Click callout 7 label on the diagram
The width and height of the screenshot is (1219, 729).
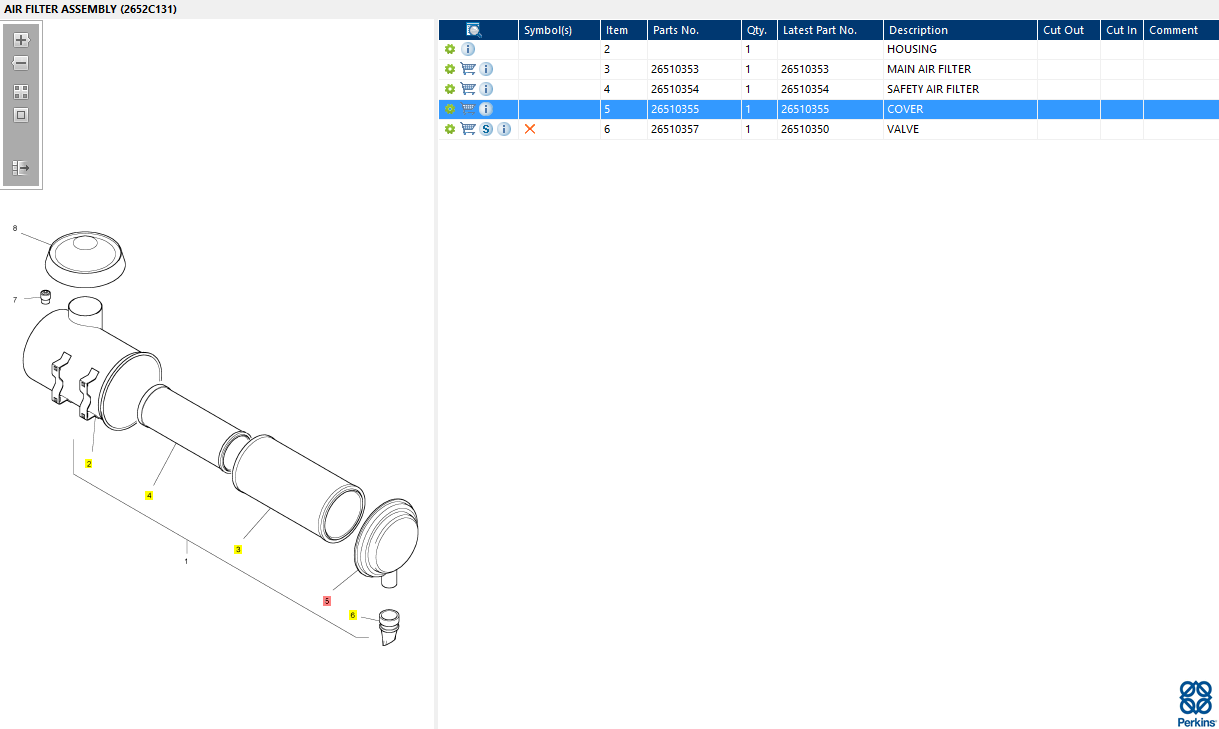click(x=15, y=299)
